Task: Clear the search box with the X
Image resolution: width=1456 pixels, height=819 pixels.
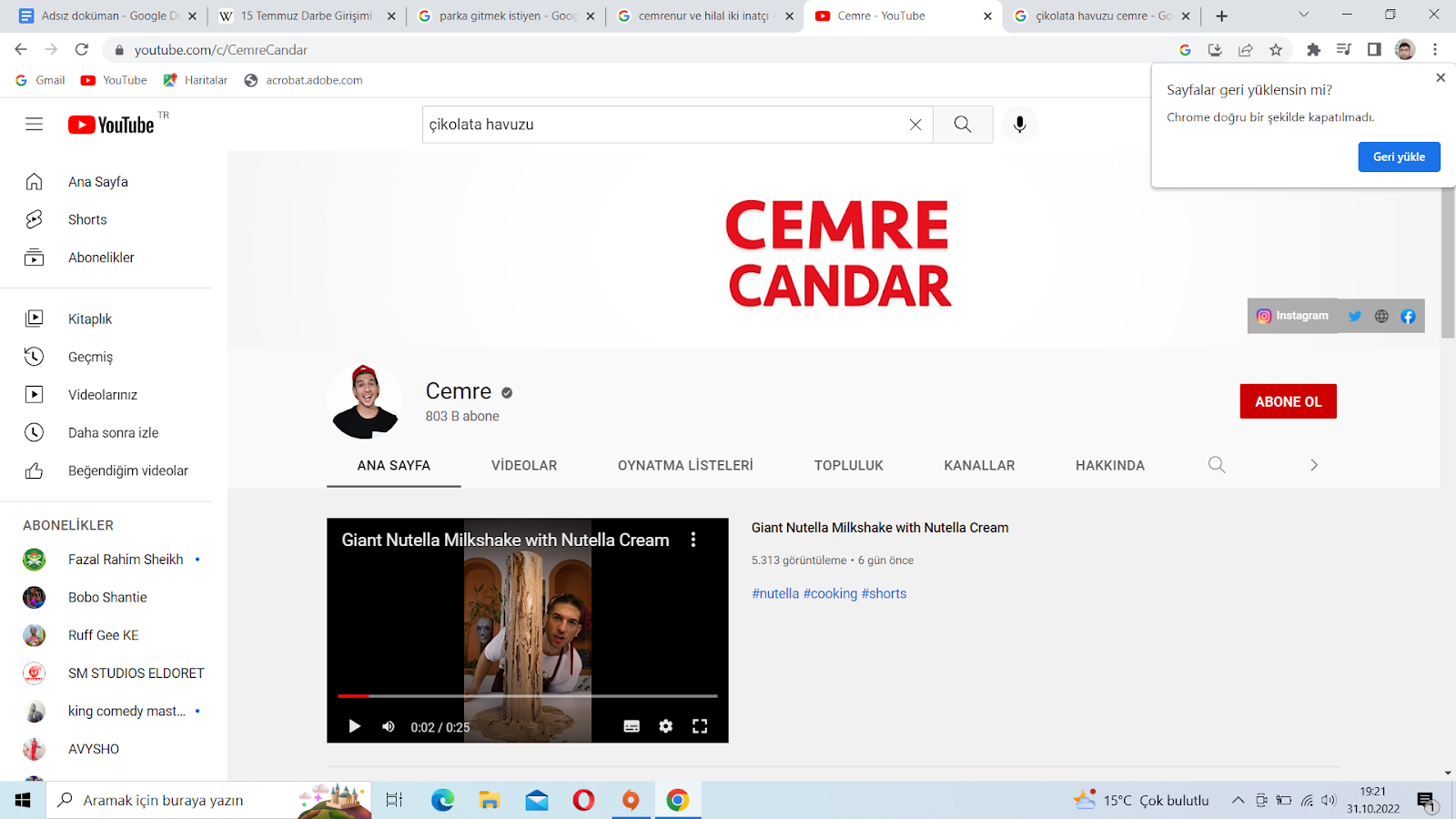Action: pos(915,125)
